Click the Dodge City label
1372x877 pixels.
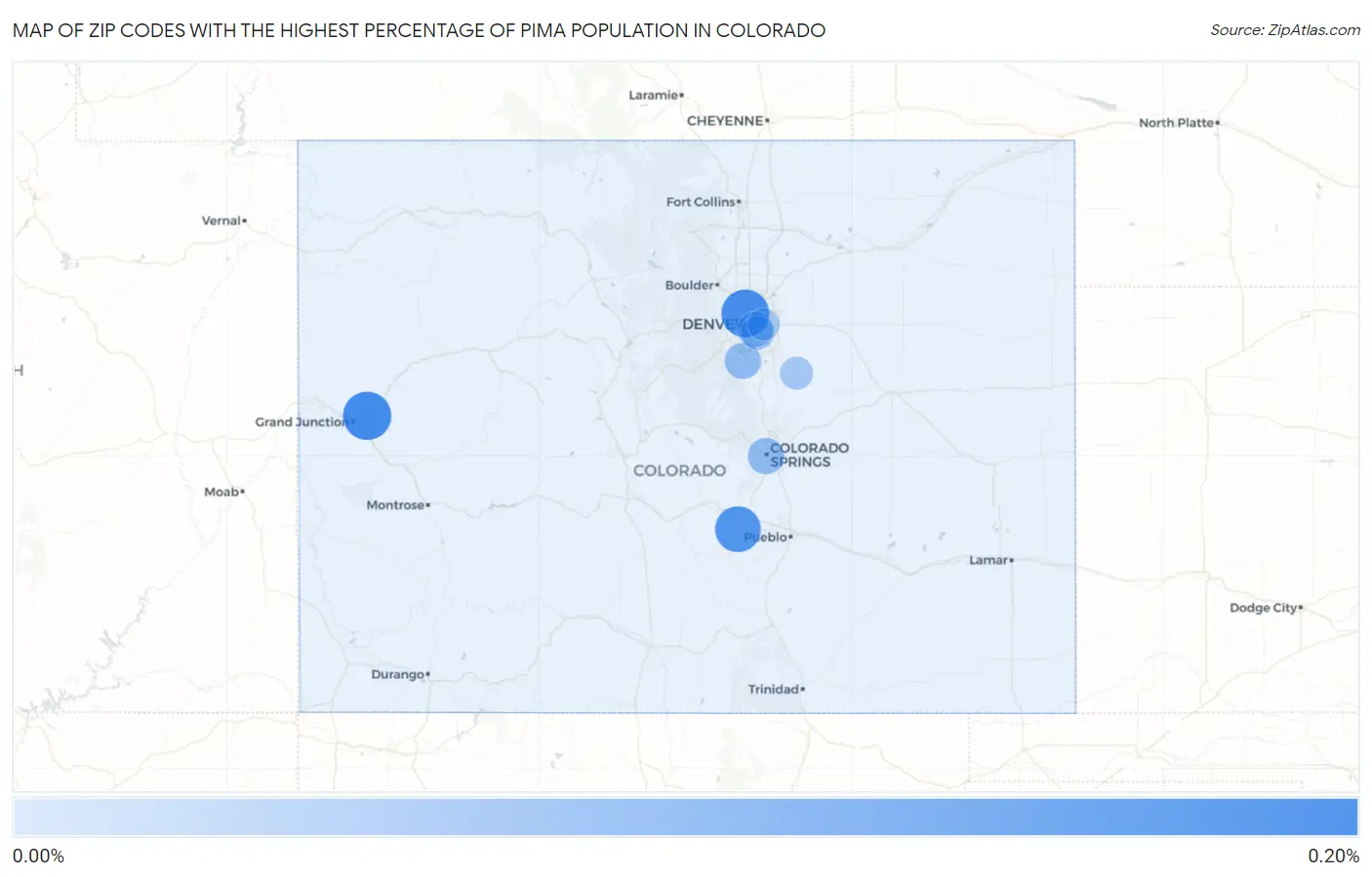pyautogui.click(x=1264, y=608)
